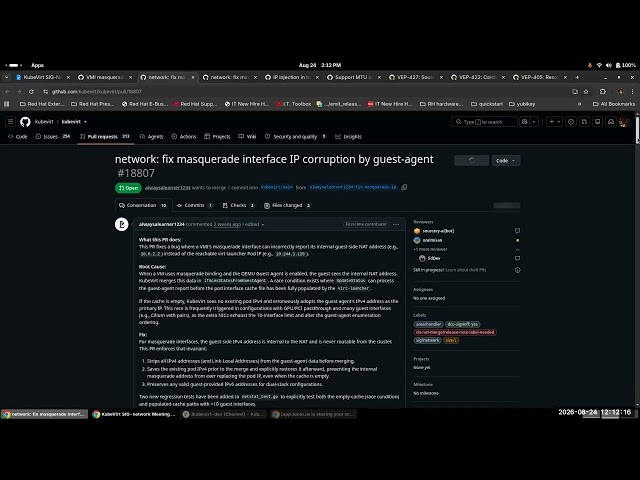Open the bookmarks apps grid icon
640x480 pixels.
point(7,104)
